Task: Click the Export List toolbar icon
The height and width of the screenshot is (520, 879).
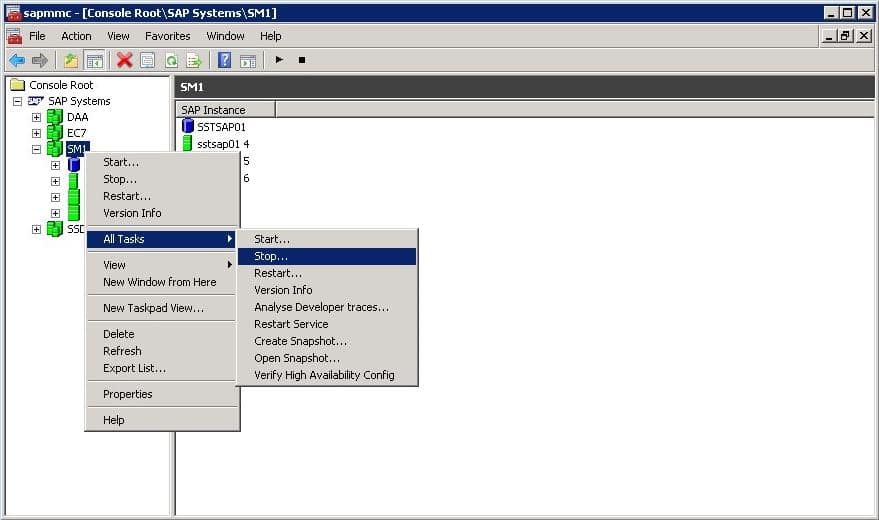Action: (194, 60)
